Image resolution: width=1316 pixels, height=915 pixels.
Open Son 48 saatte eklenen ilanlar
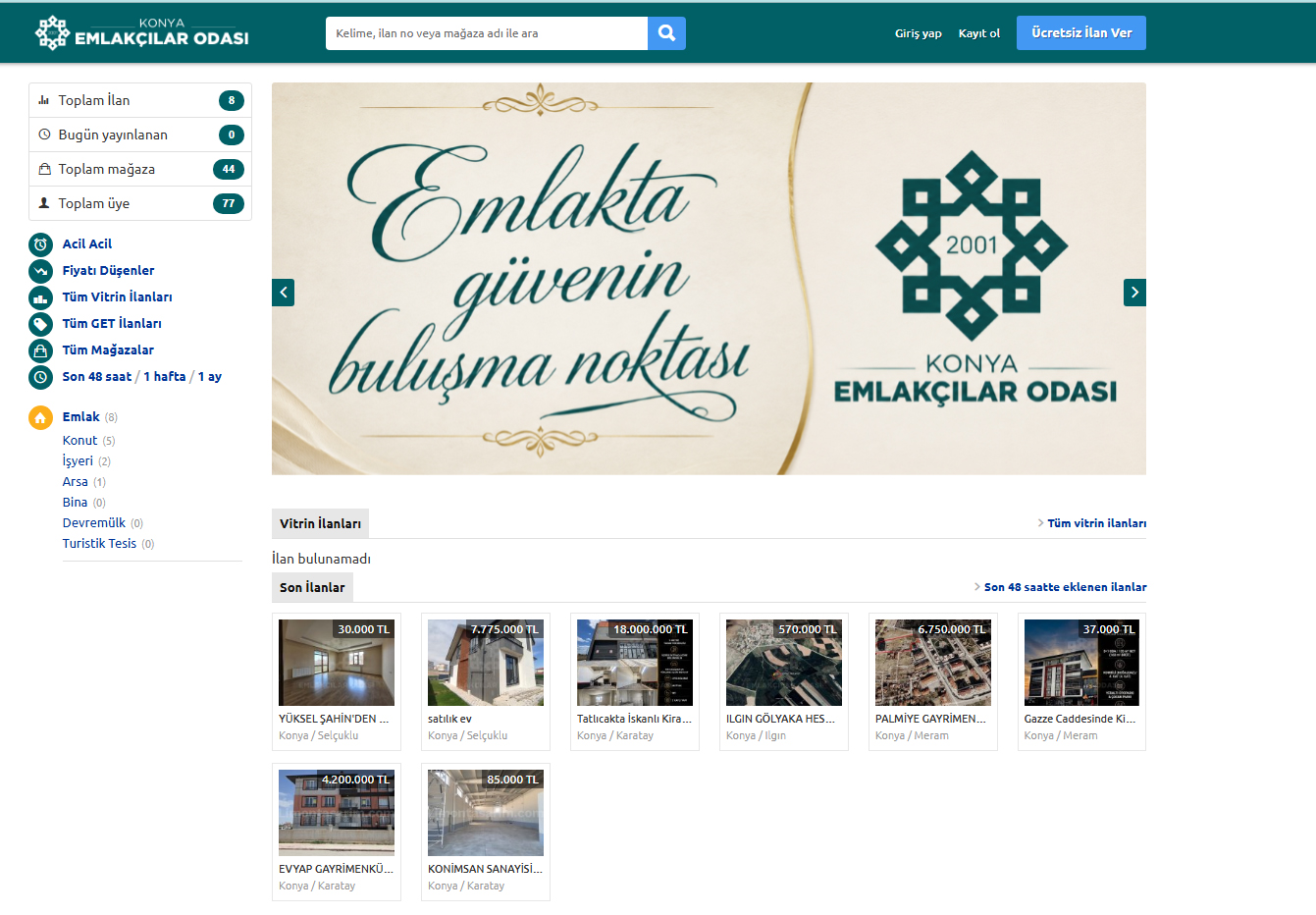pyautogui.click(x=1065, y=587)
